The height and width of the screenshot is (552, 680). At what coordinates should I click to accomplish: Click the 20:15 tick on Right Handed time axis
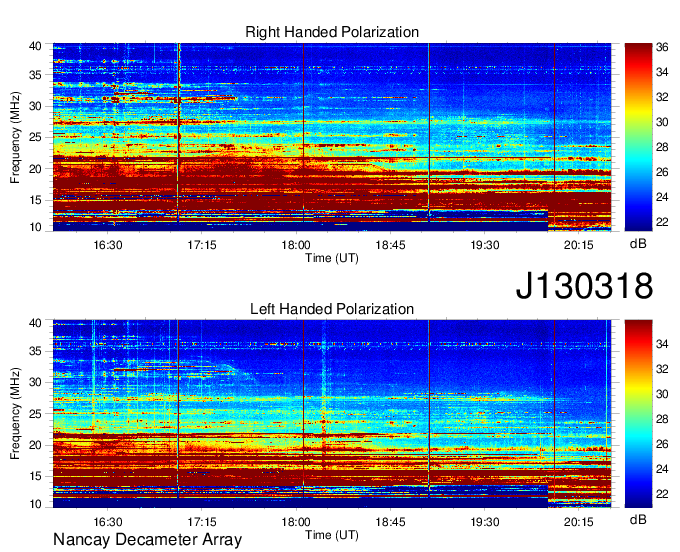click(x=579, y=245)
